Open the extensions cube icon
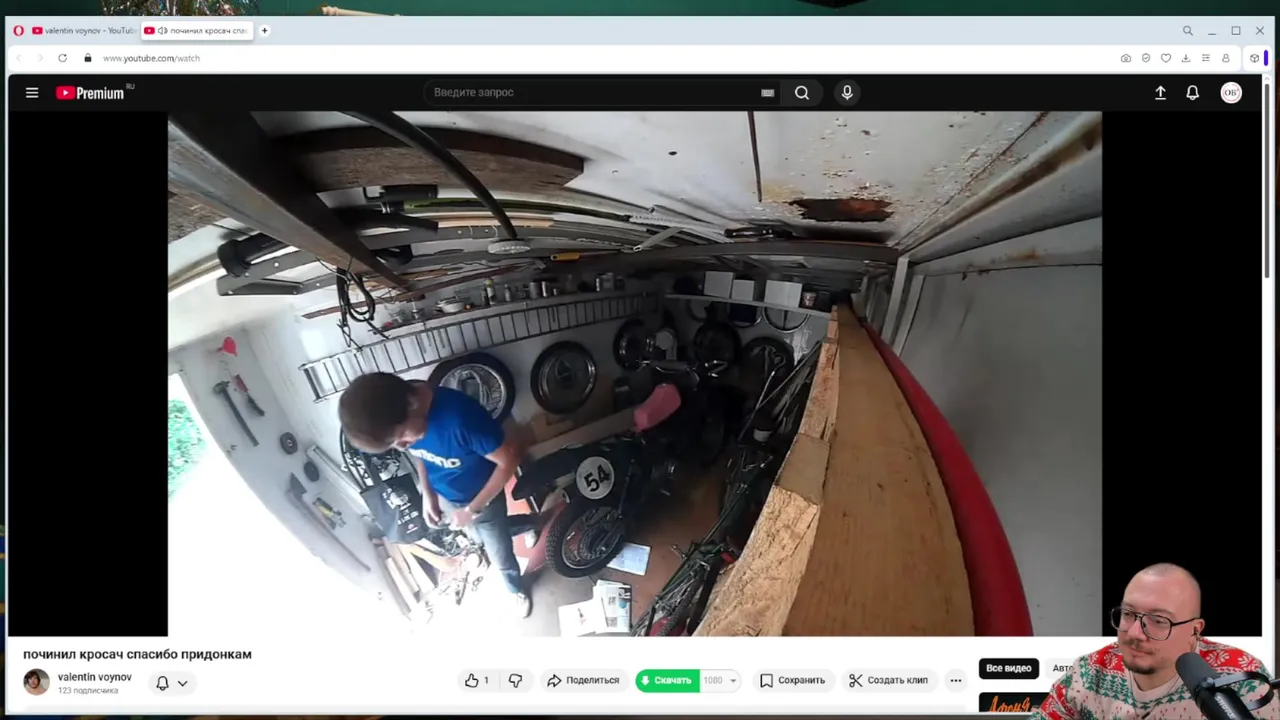The height and width of the screenshot is (720, 1280). tap(1254, 58)
